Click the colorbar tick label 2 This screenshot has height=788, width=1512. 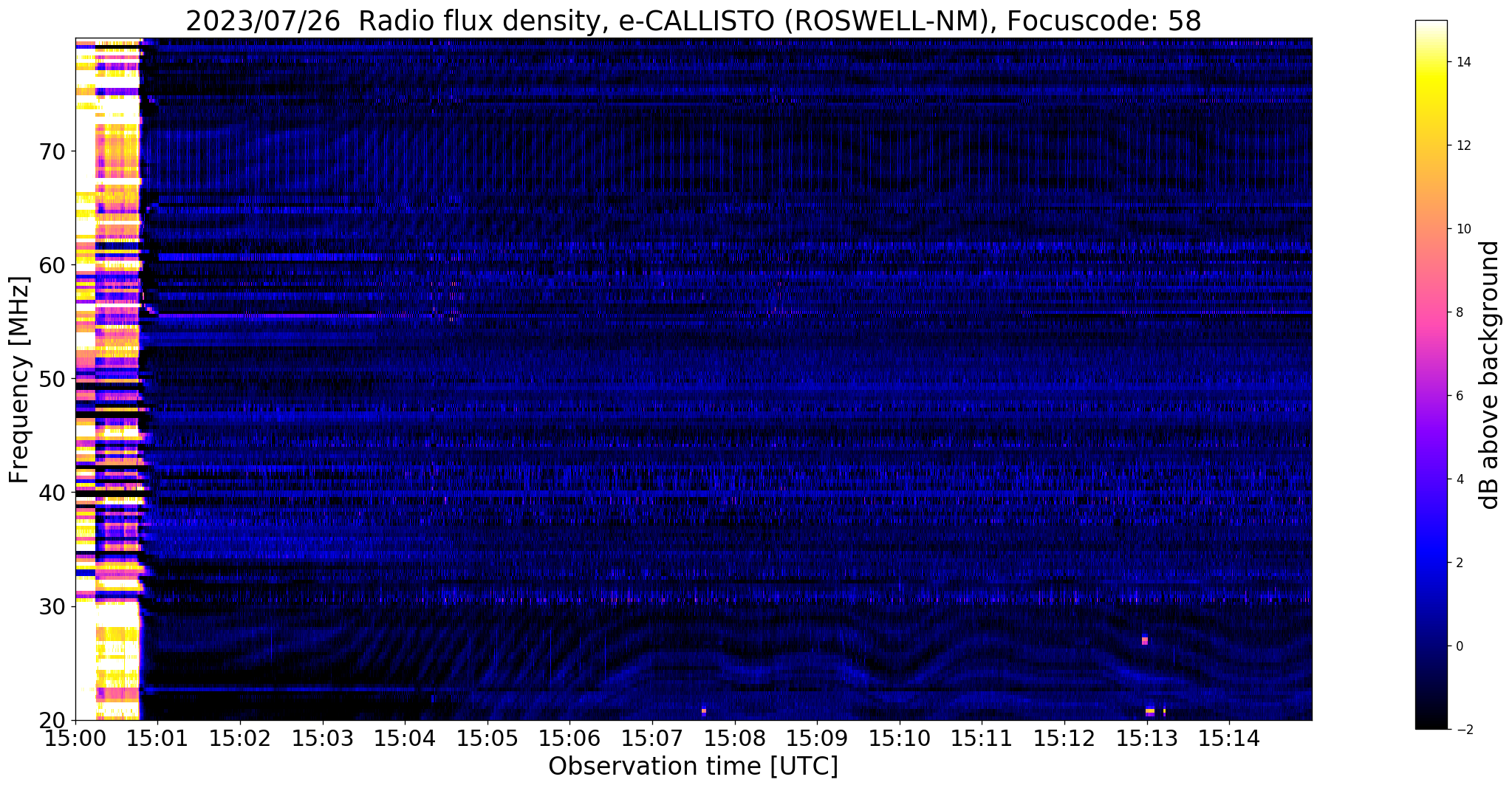coord(1460,563)
